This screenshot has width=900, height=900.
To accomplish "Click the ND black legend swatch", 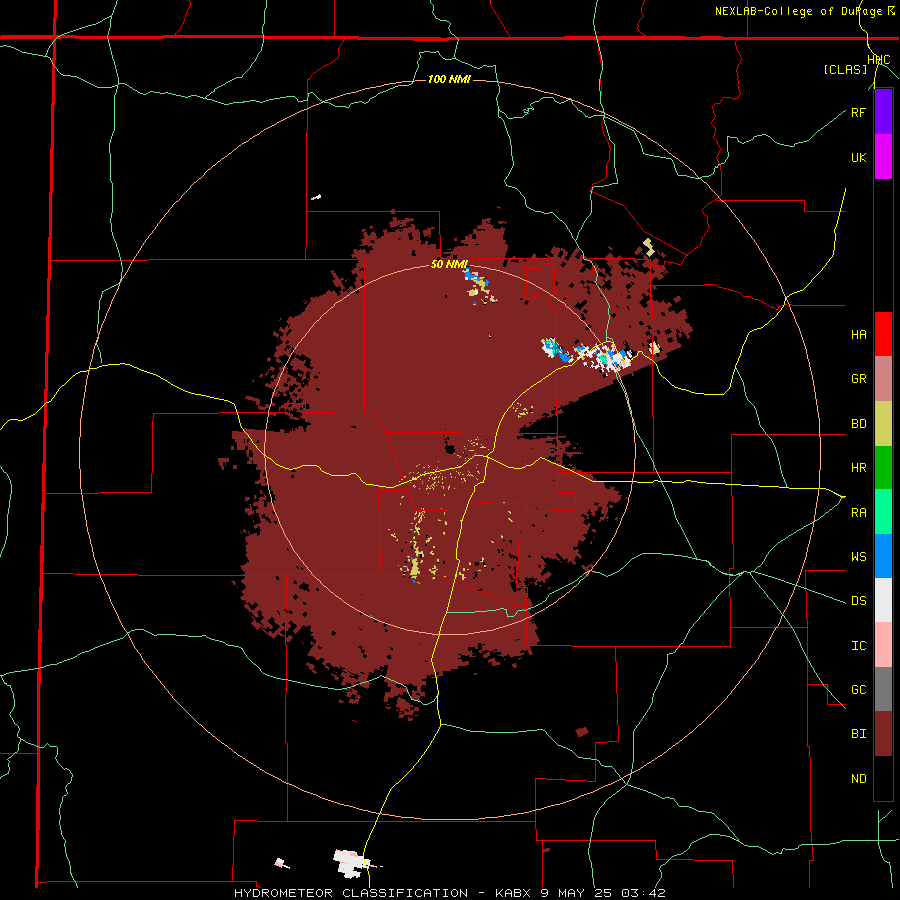I will pyautogui.click(x=883, y=778).
